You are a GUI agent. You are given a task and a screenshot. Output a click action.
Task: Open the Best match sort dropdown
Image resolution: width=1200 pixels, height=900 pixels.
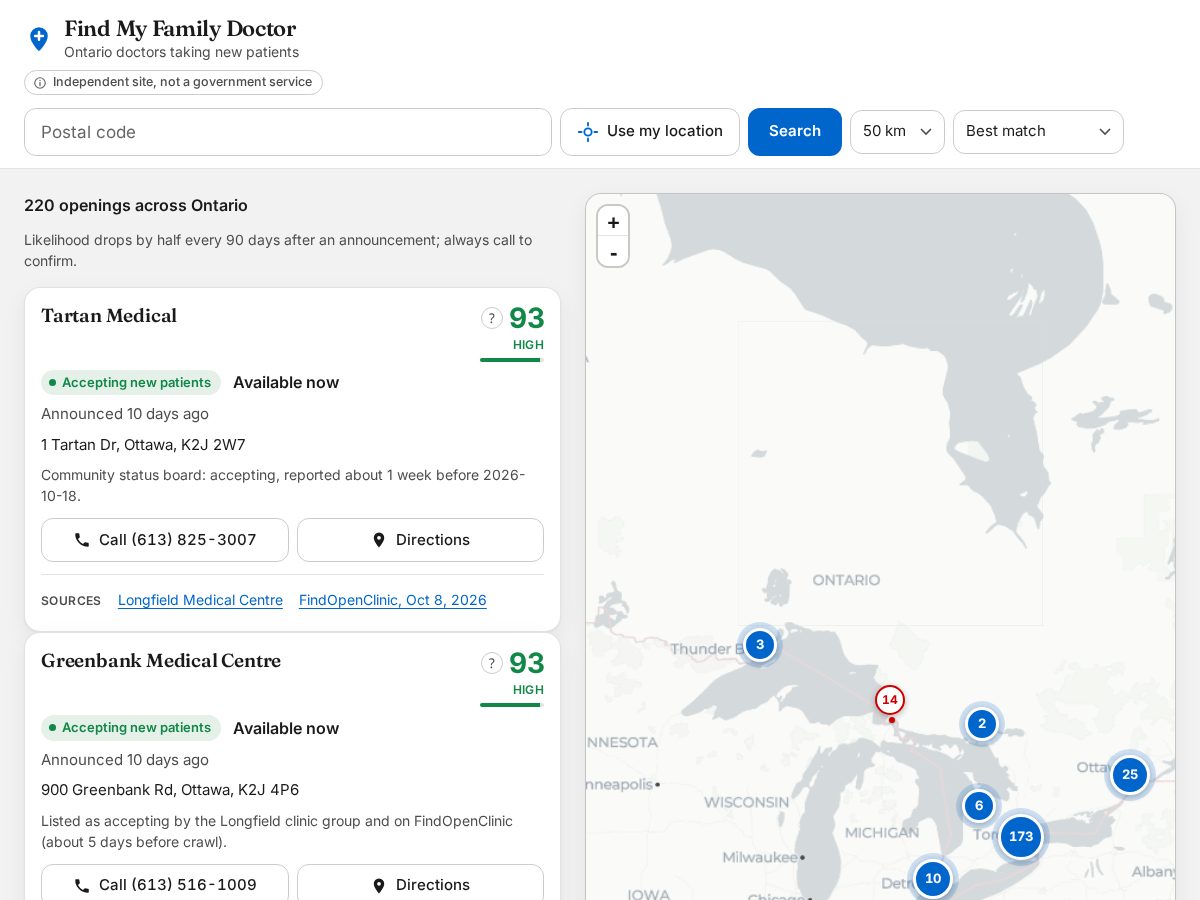point(1038,132)
